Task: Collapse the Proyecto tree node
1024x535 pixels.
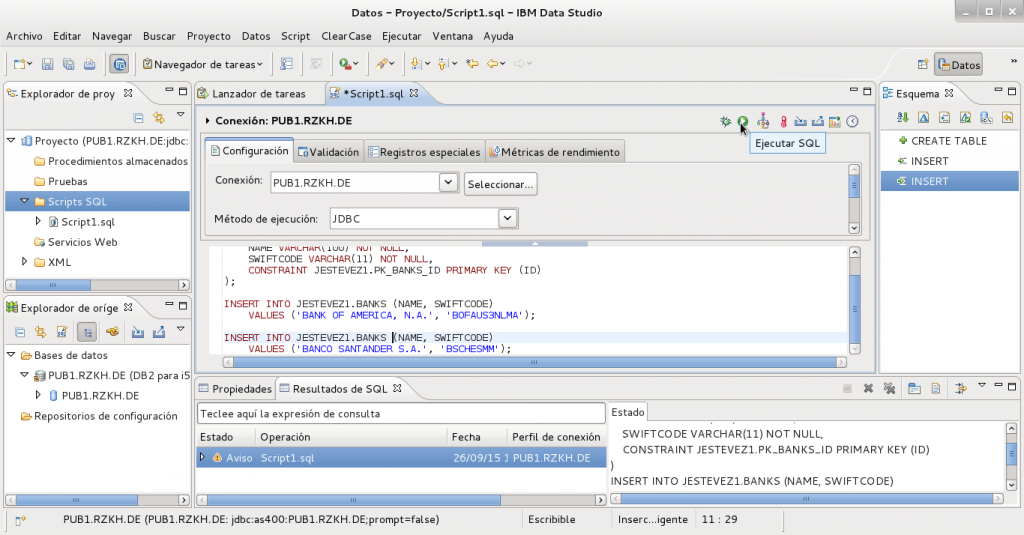Action: pos(11,140)
